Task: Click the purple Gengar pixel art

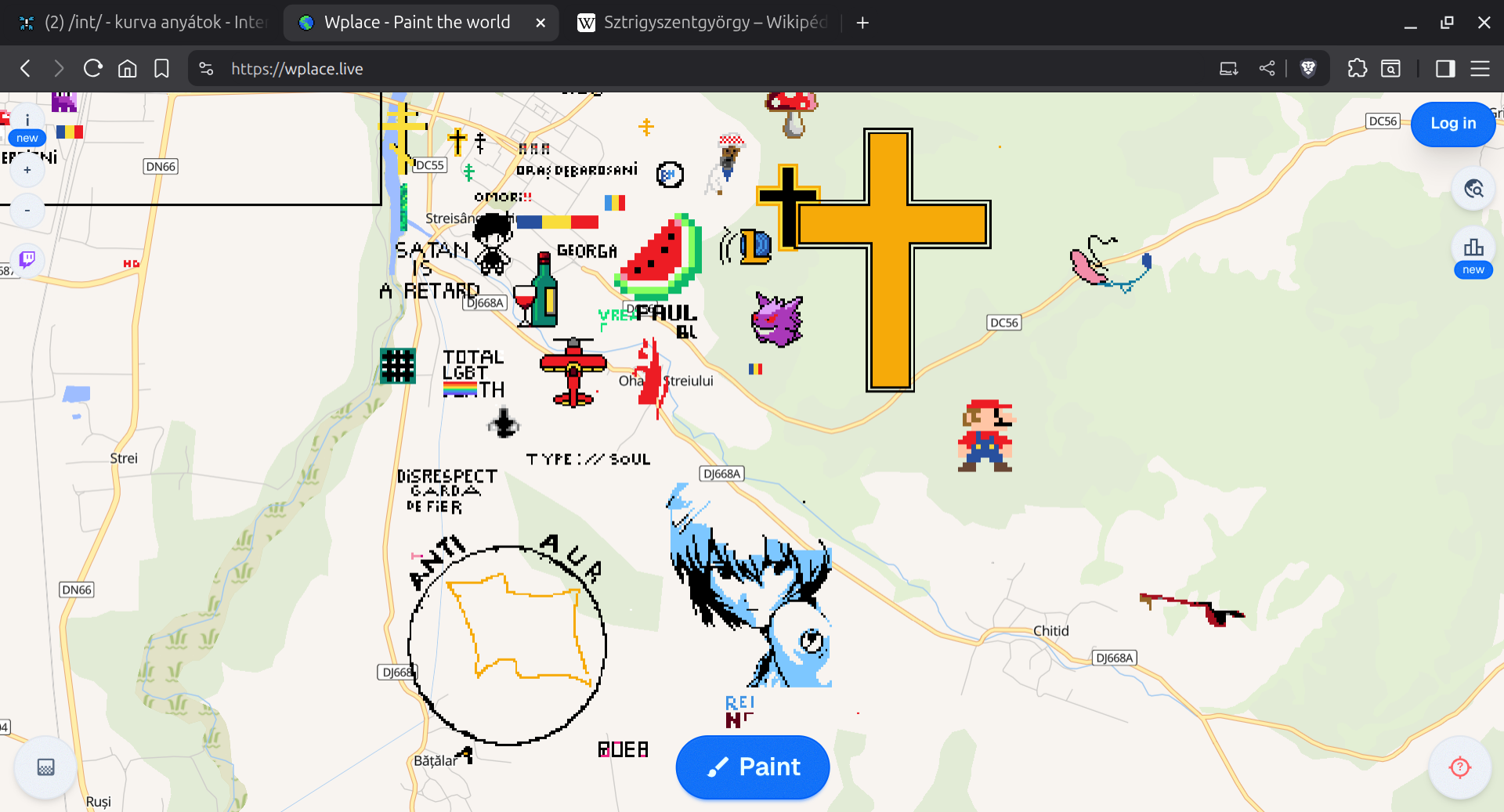Action: click(x=777, y=319)
